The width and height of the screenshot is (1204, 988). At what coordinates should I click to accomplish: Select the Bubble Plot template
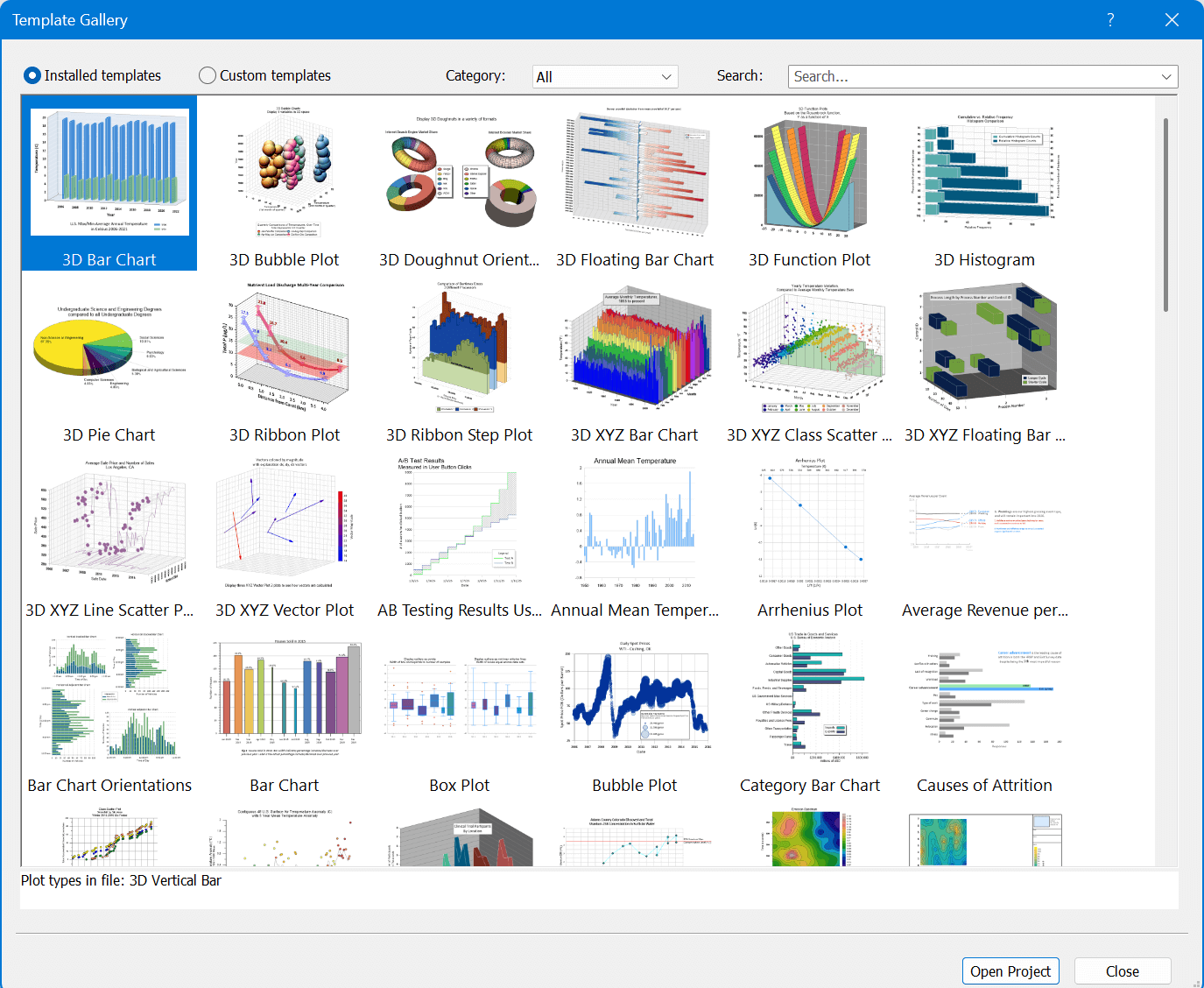coord(635,698)
